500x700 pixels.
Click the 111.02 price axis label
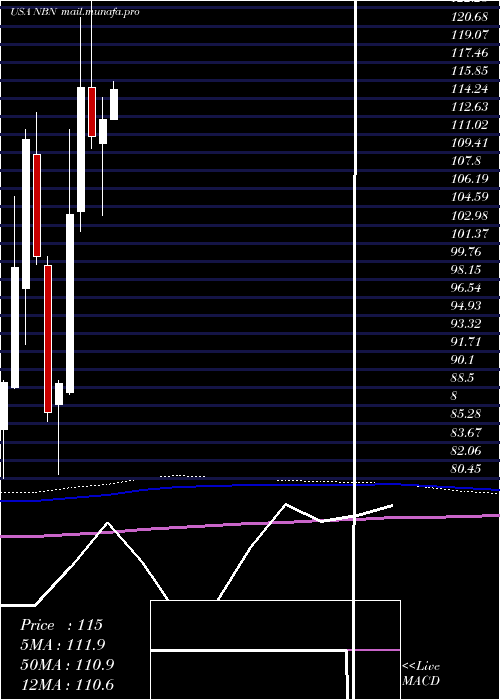[469, 125]
